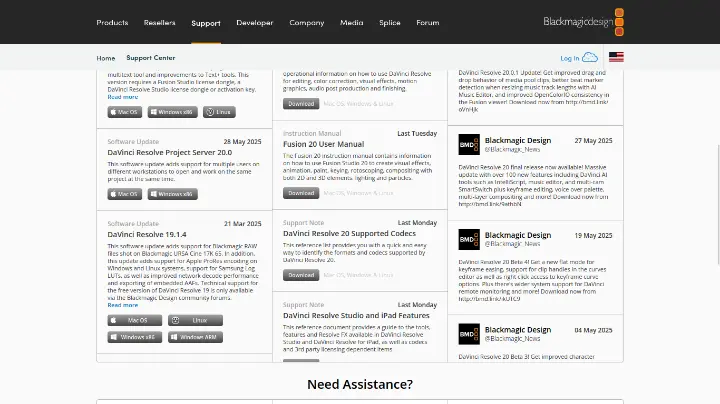Click the Blackmagicdesign logo
Screen dimensions: 720x404
coord(583,22)
